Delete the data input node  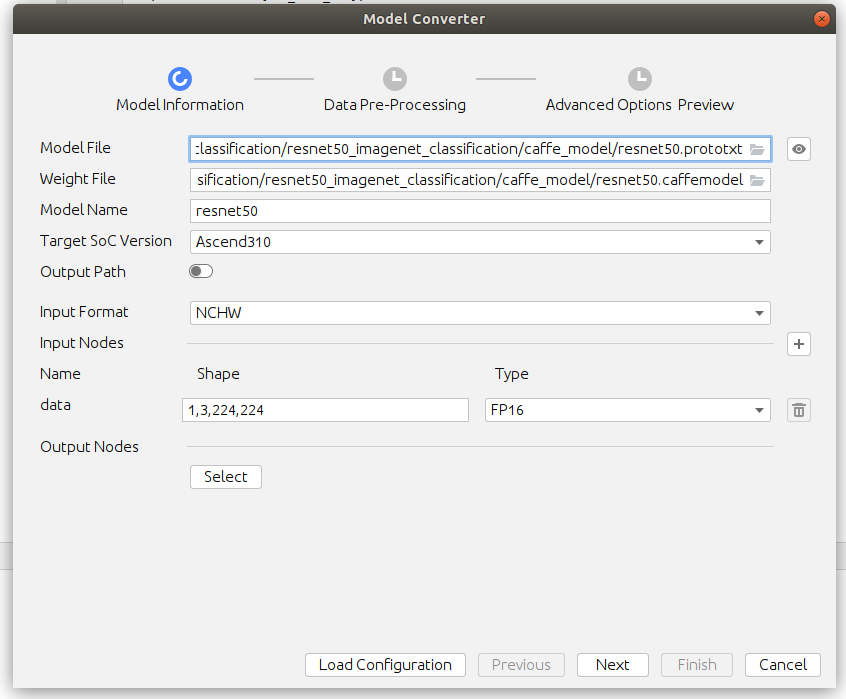[798, 410]
